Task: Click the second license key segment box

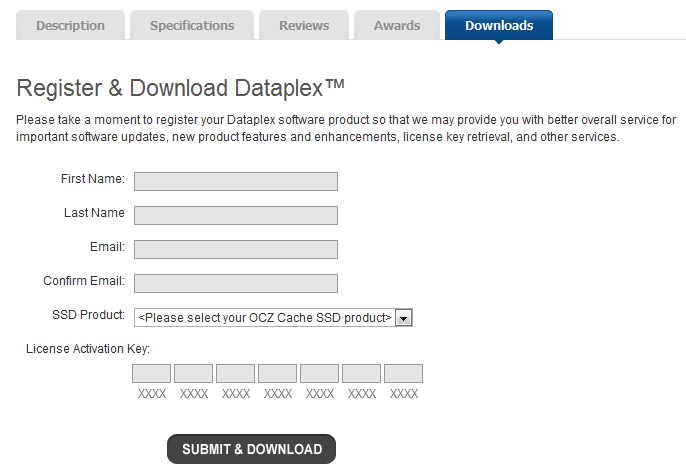Action: coord(193,374)
